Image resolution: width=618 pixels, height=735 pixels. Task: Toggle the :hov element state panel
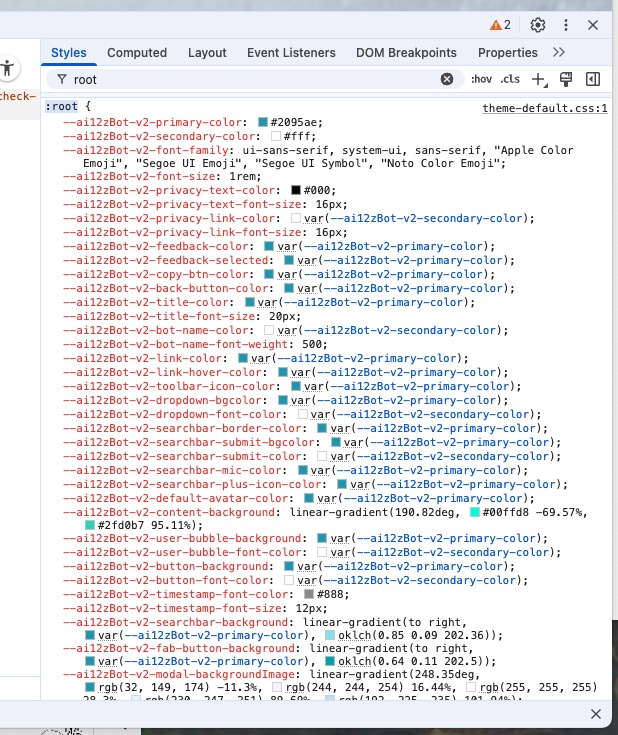click(481, 79)
